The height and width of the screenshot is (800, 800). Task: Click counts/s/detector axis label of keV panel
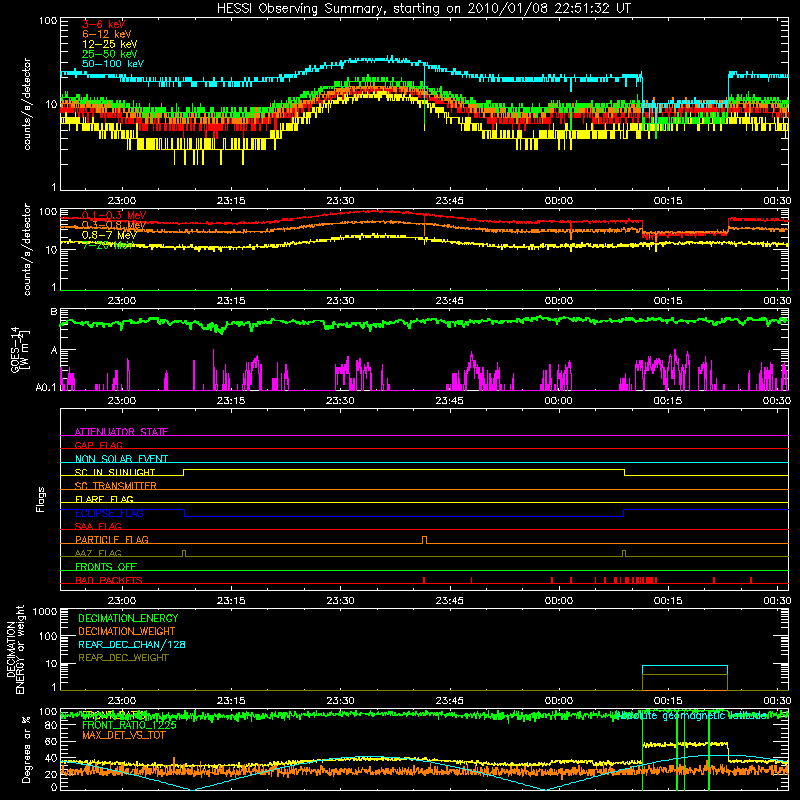click(x=27, y=104)
